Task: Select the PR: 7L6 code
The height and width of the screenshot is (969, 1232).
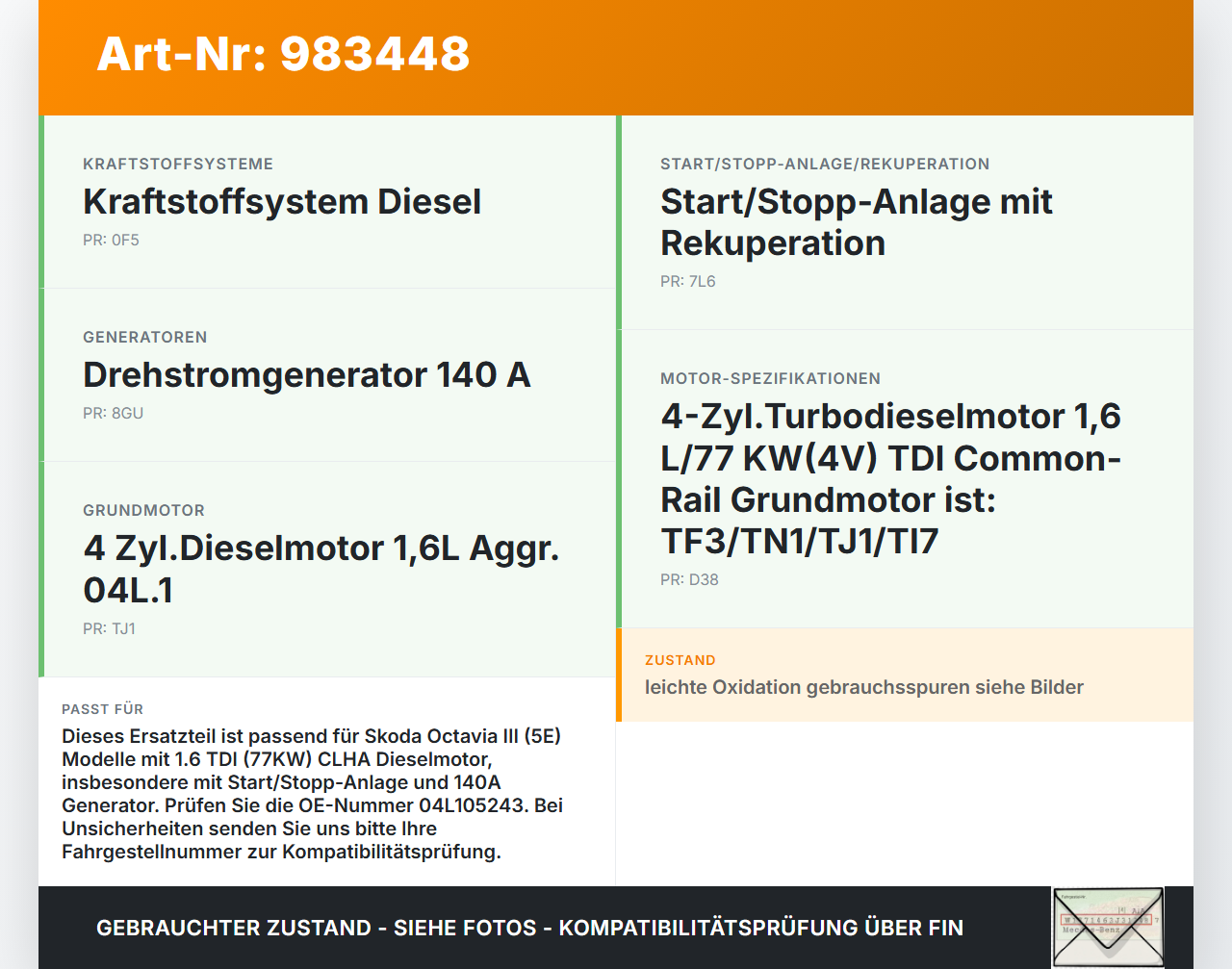Action: point(688,281)
